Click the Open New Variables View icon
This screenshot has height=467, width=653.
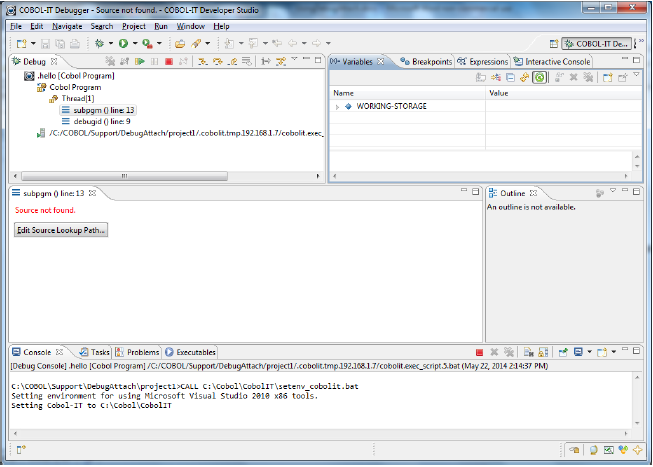pyautogui.click(x=608, y=77)
